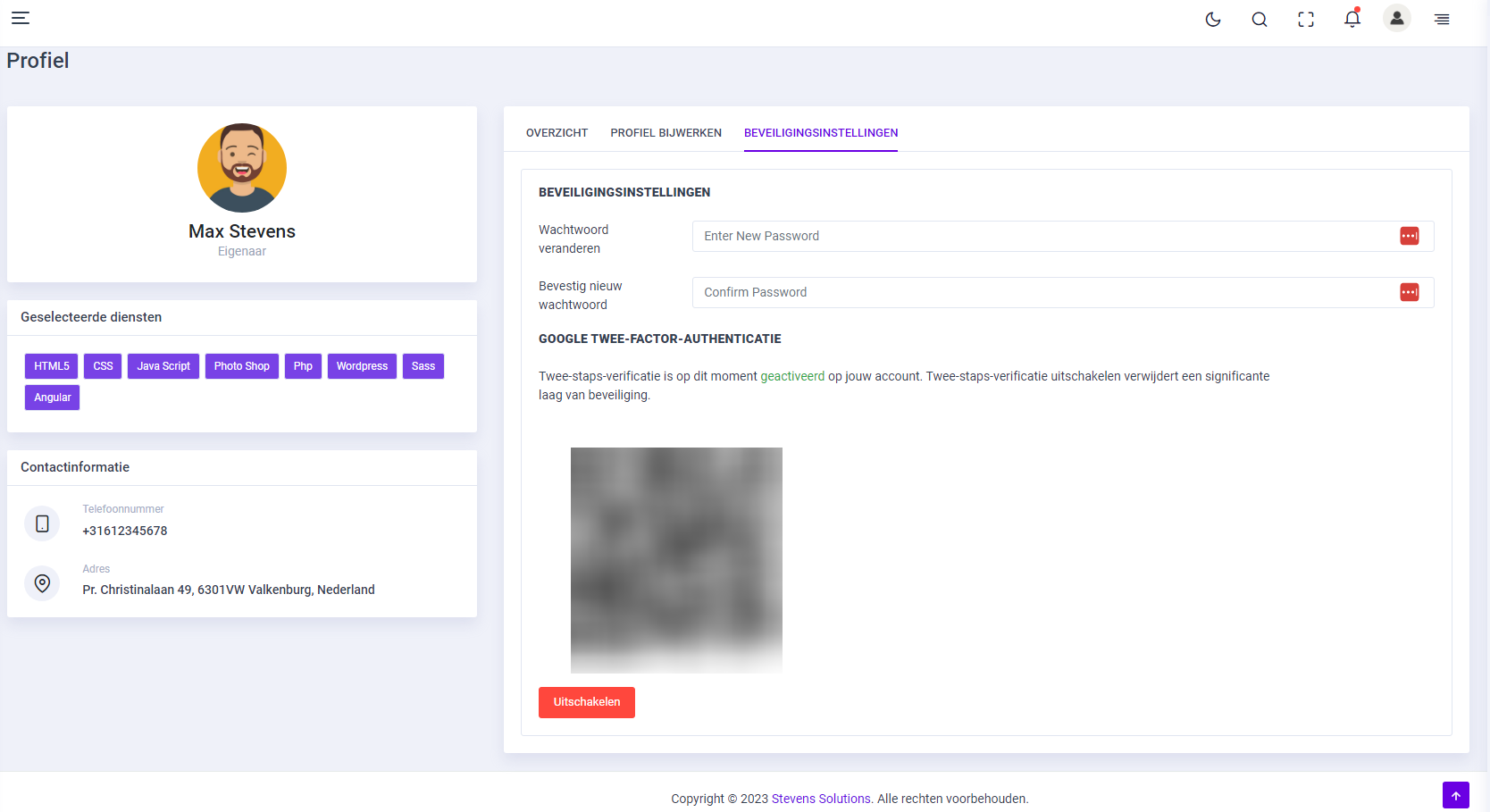Switch to the Overzicht tab
This screenshot has width=1490, height=812.
click(557, 133)
